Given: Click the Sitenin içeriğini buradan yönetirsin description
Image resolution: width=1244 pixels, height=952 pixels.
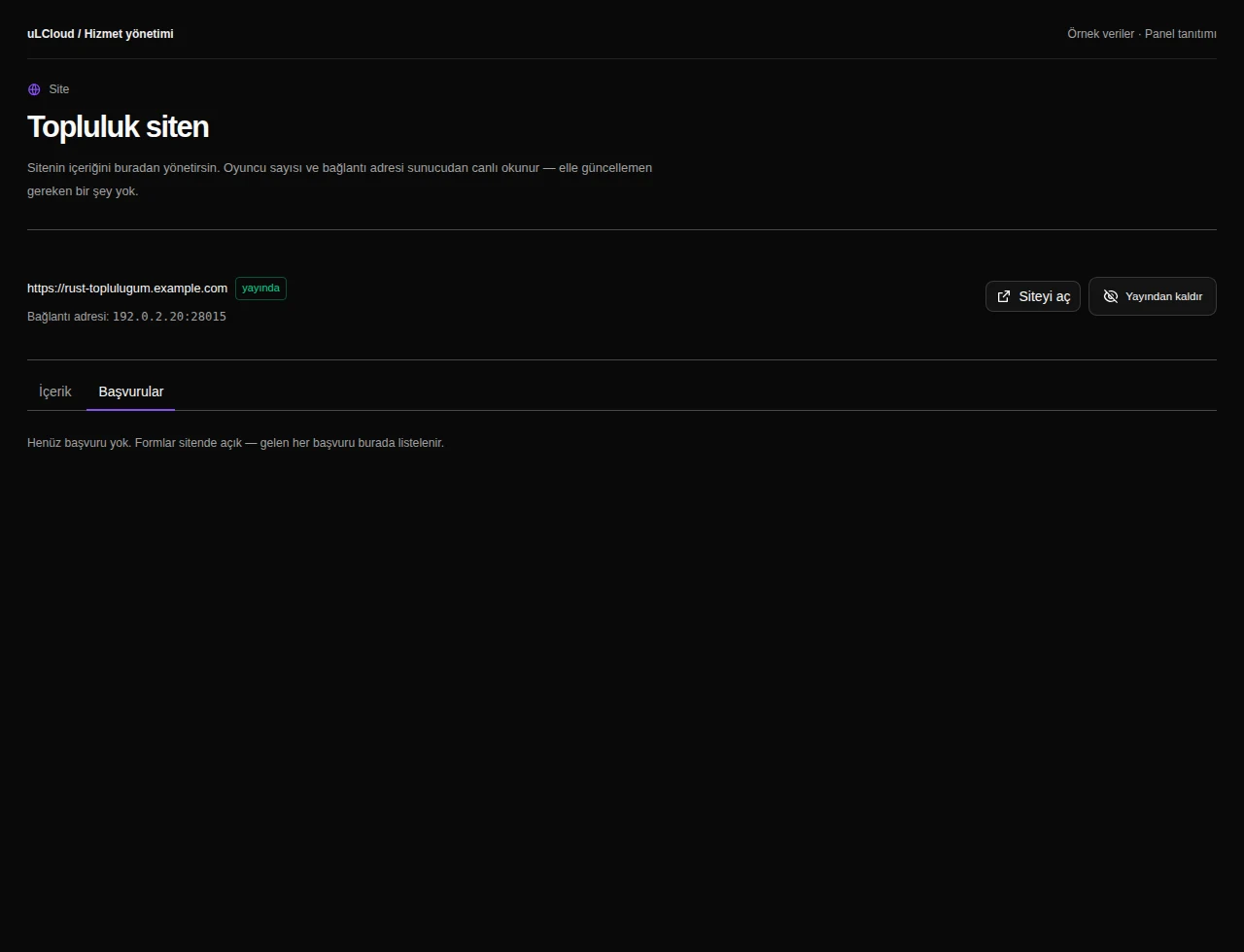Looking at the screenshot, I should (339, 180).
